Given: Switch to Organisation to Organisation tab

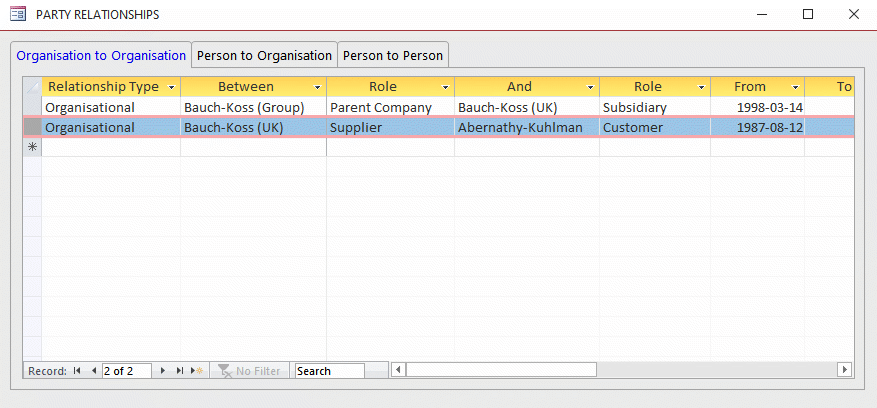Looking at the screenshot, I should tap(101, 55).
